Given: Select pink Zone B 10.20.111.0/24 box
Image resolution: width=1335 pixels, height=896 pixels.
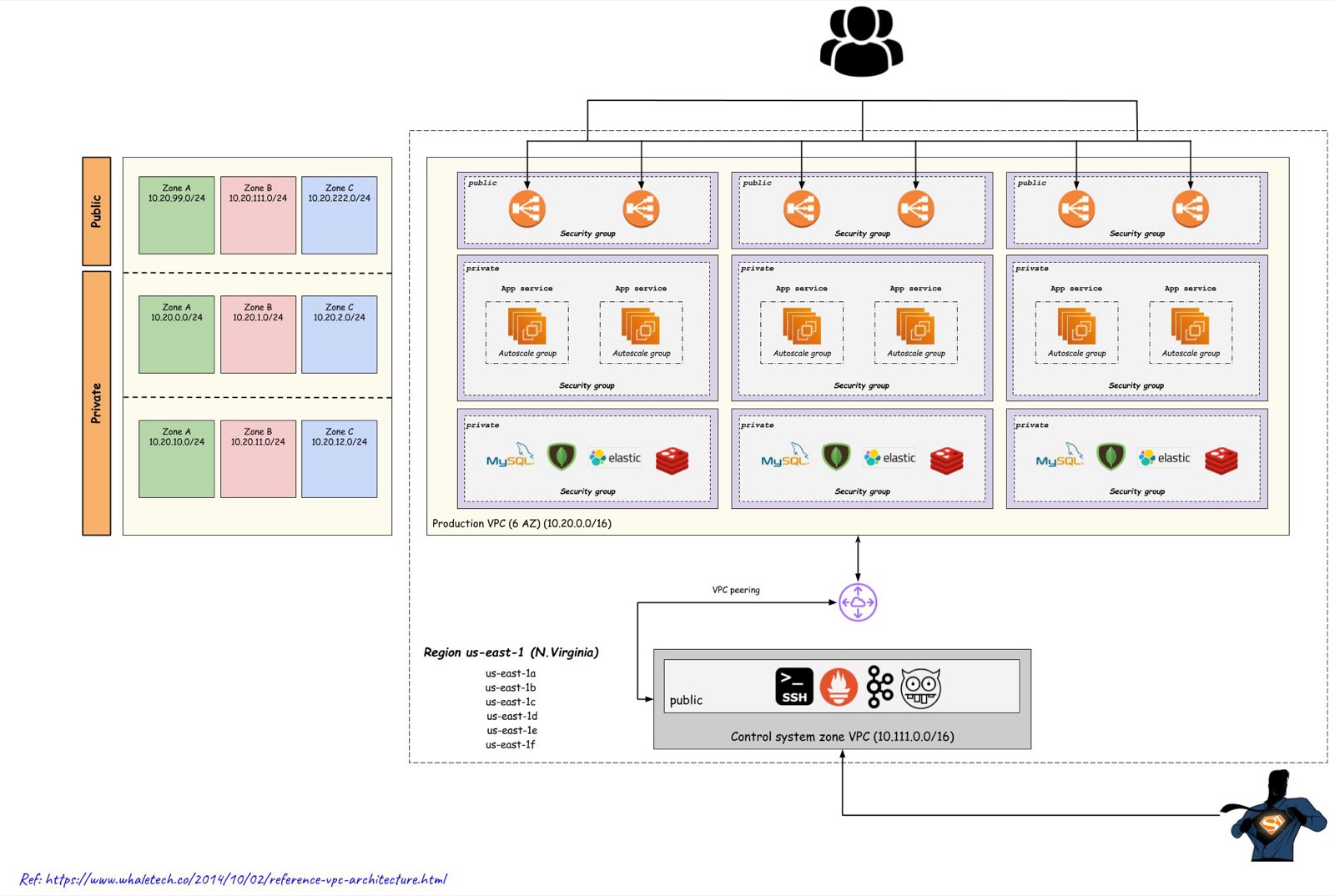Looking at the screenshot, I should click(x=258, y=215).
